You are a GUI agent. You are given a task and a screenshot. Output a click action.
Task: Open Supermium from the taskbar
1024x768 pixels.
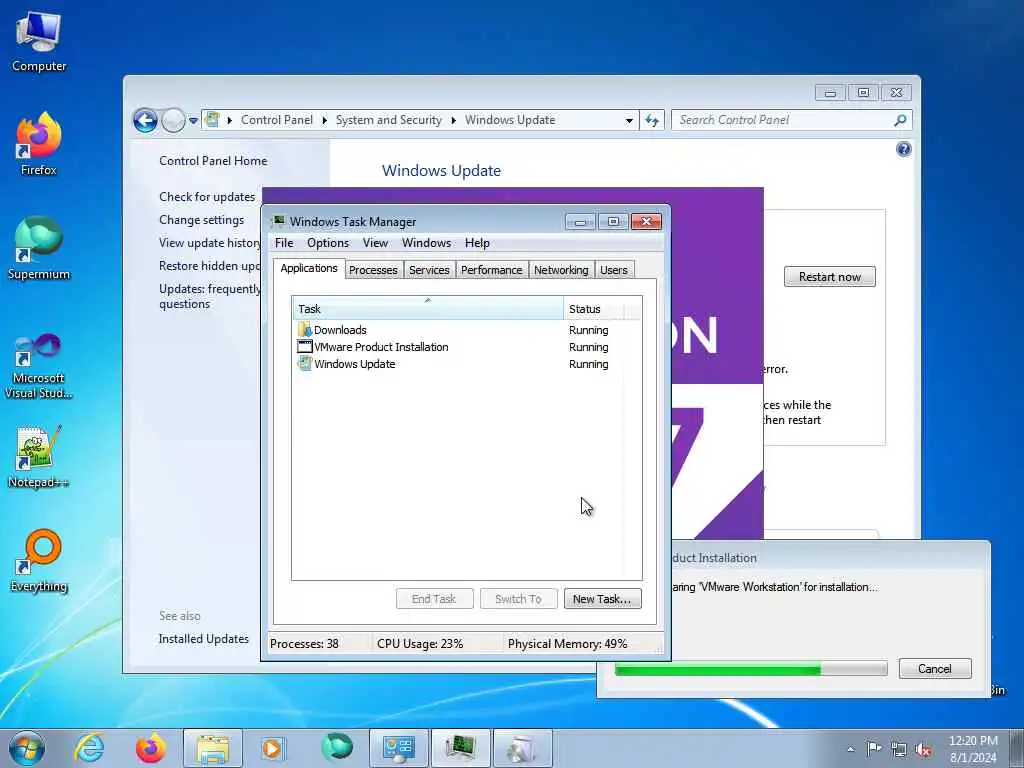[x=337, y=748]
